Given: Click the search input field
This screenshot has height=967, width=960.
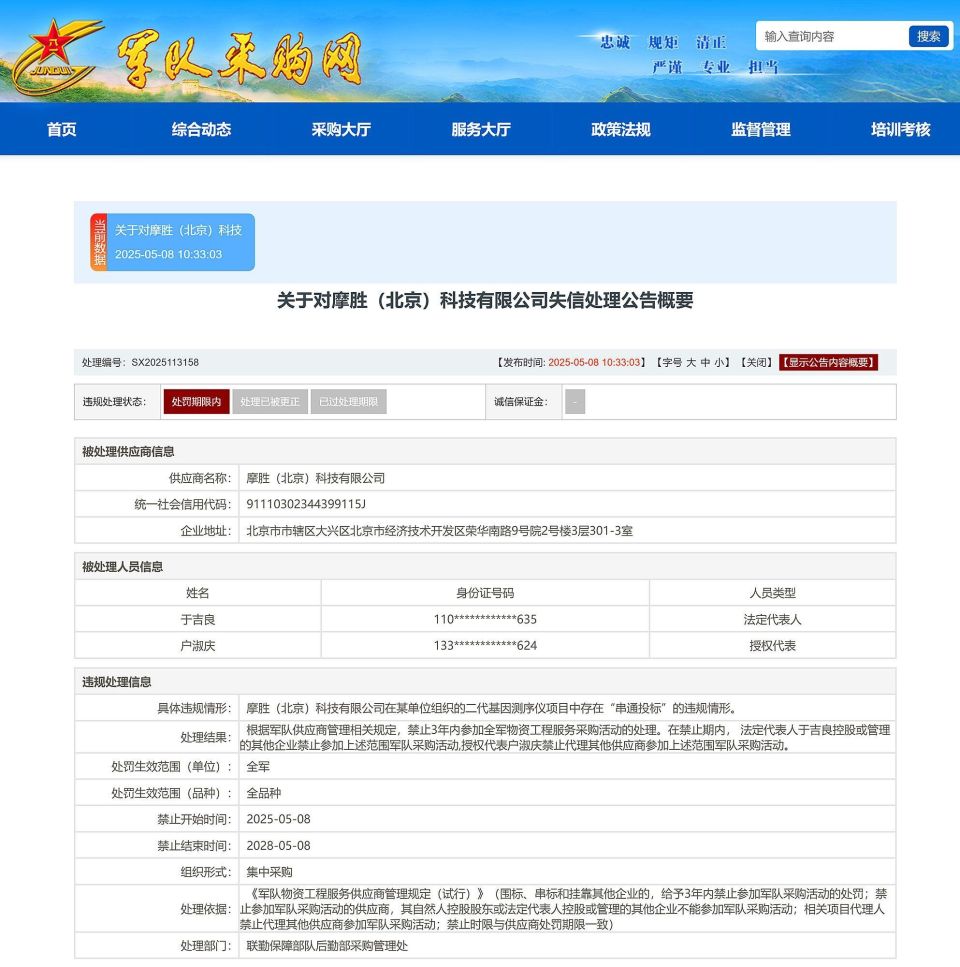Looking at the screenshot, I should tap(832, 36).
